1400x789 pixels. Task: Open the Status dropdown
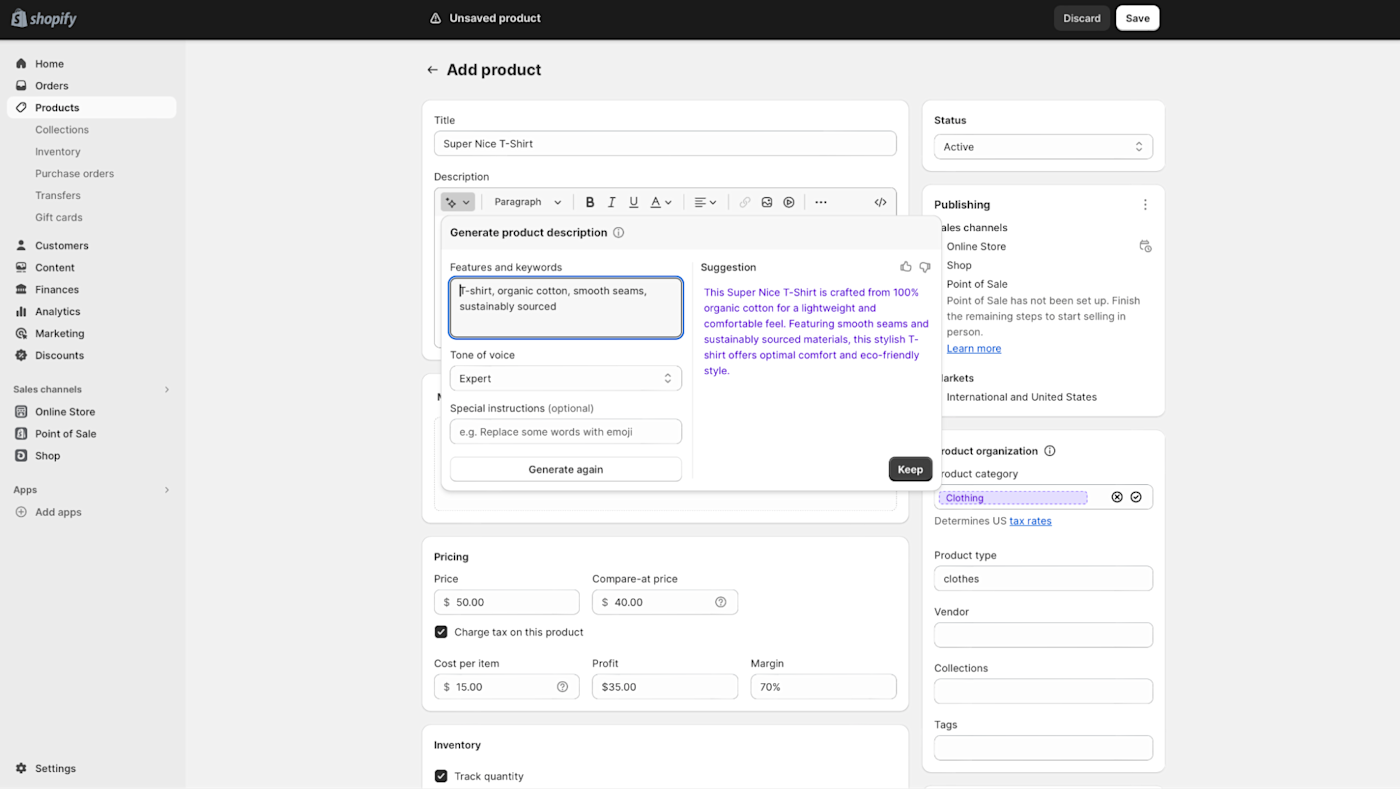(1043, 147)
